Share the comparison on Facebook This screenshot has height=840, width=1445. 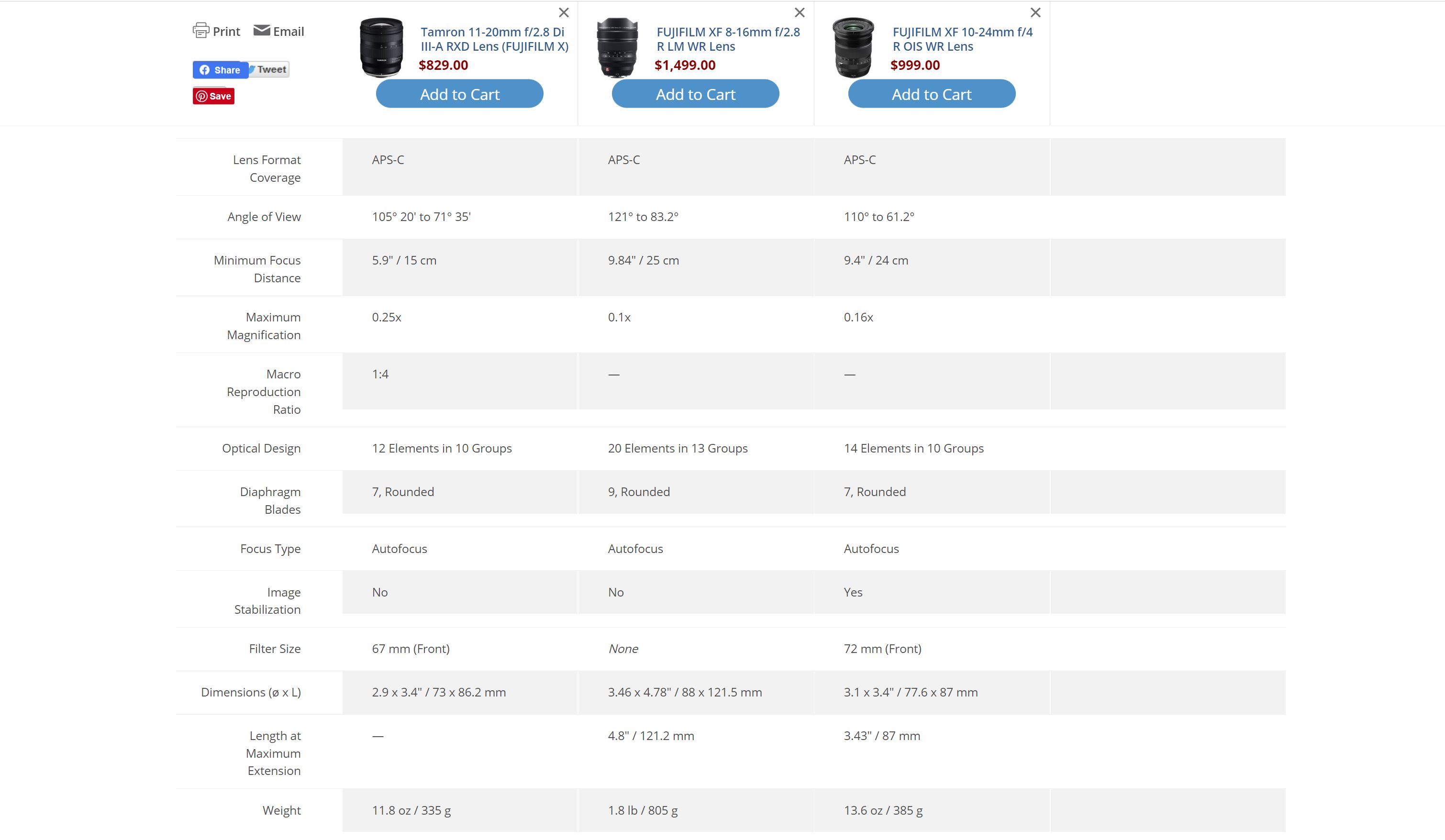[x=220, y=70]
